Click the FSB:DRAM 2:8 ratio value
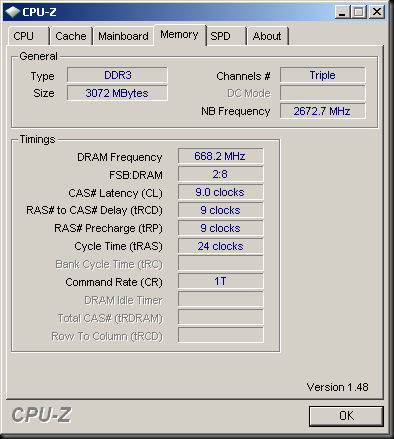Image resolution: width=394 pixels, height=439 pixels. click(x=220, y=174)
